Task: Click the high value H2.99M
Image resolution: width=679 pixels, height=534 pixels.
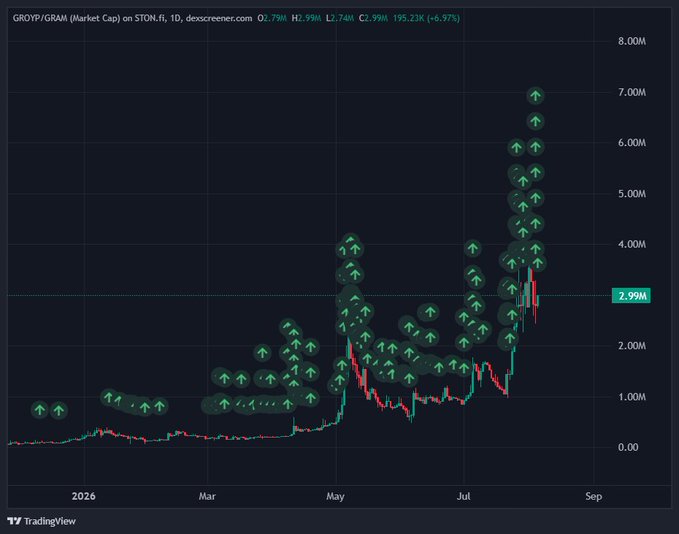Action: coord(306,18)
